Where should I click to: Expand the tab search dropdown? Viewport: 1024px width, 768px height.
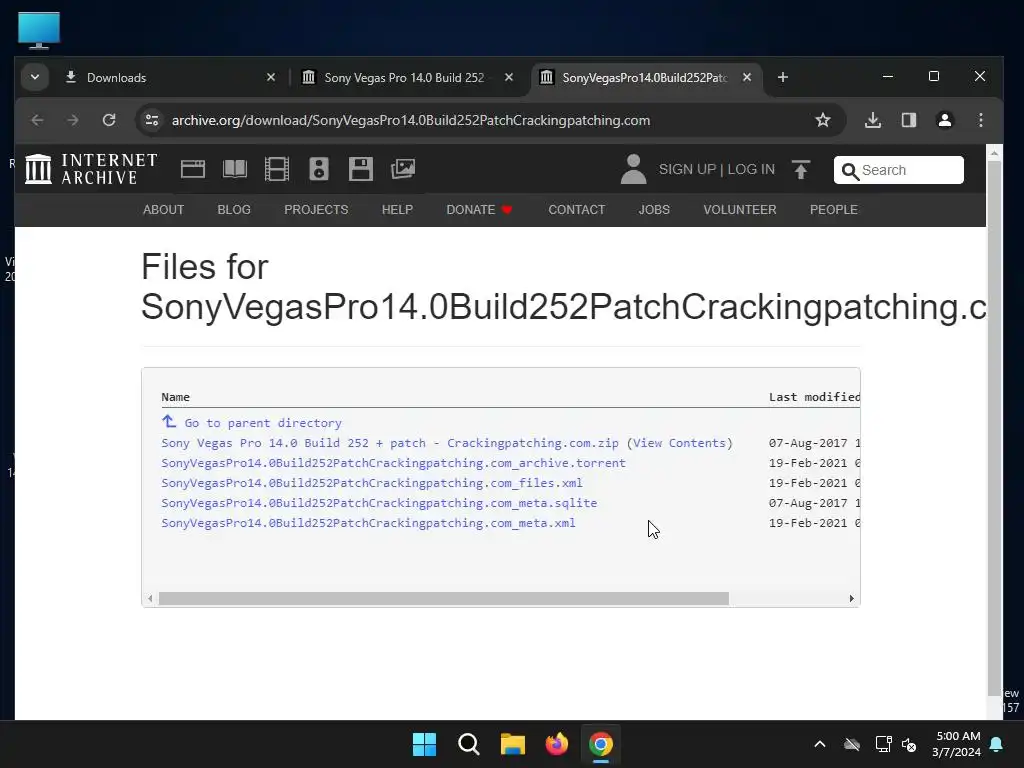(35, 78)
